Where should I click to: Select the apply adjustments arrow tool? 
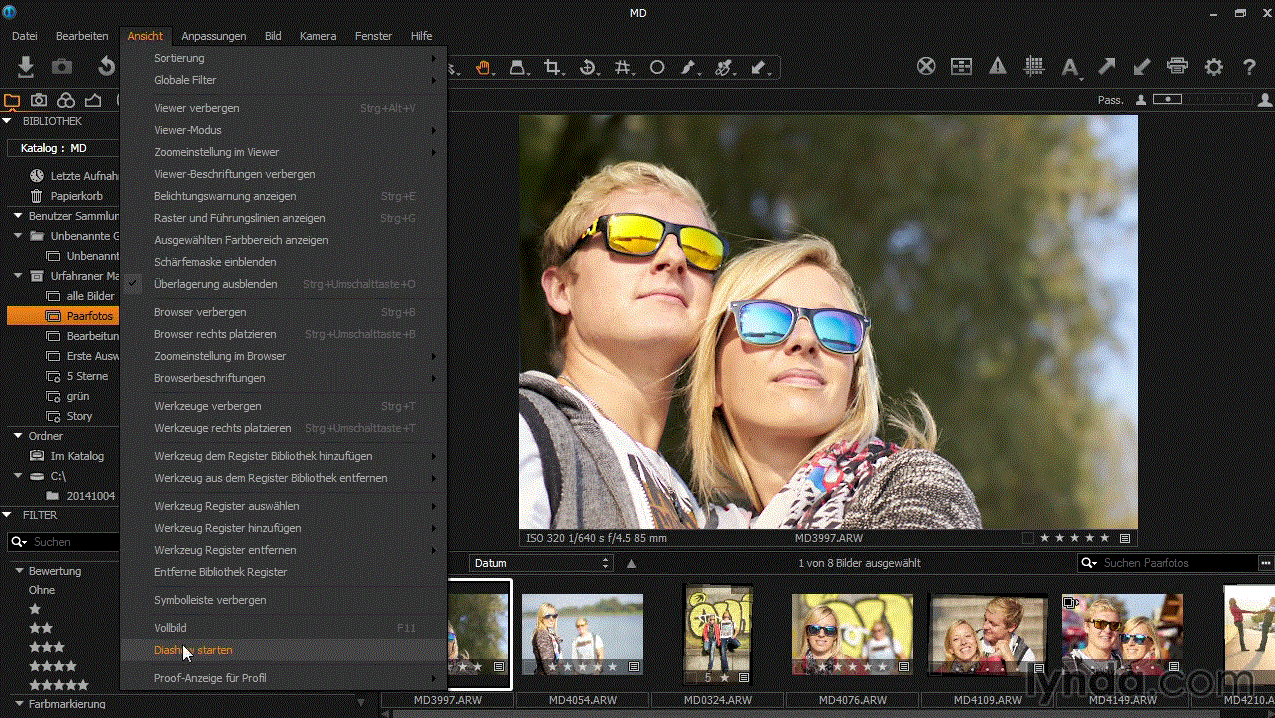(759, 67)
